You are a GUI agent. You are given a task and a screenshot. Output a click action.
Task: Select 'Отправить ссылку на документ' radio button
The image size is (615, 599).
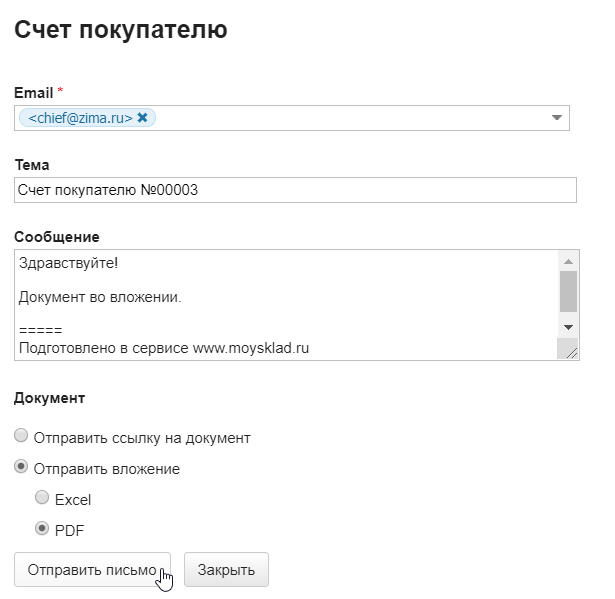[21, 437]
